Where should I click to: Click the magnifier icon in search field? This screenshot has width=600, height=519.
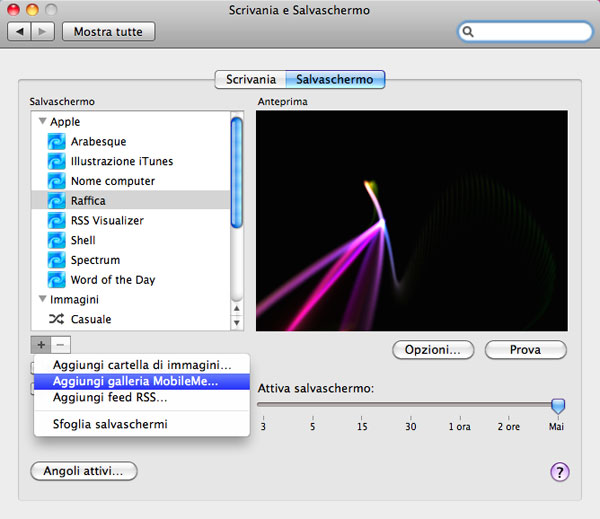468,32
